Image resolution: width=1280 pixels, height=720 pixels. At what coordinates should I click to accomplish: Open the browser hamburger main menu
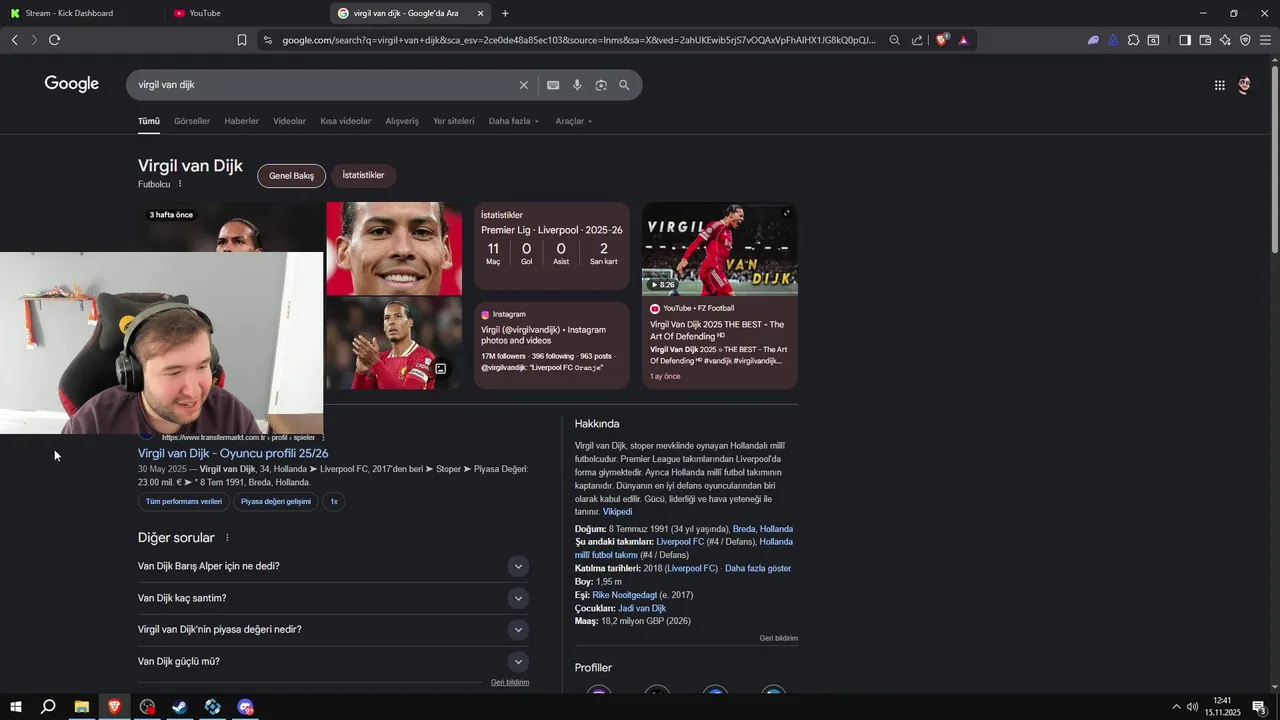(x=1265, y=40)
